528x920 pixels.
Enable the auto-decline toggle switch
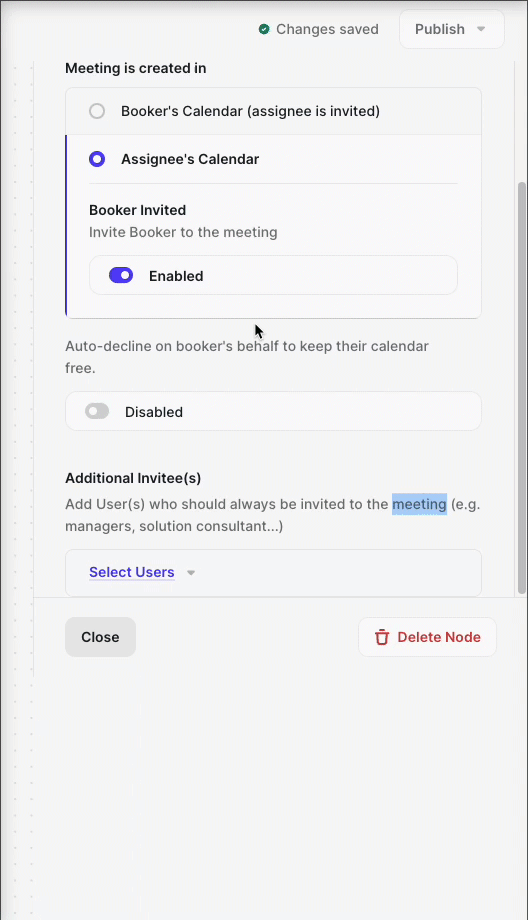(97, 411)
